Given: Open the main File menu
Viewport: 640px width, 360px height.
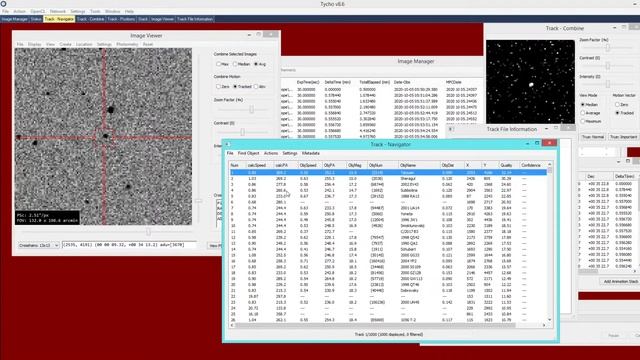Looking at the screenshot, I should coord(5,11).
